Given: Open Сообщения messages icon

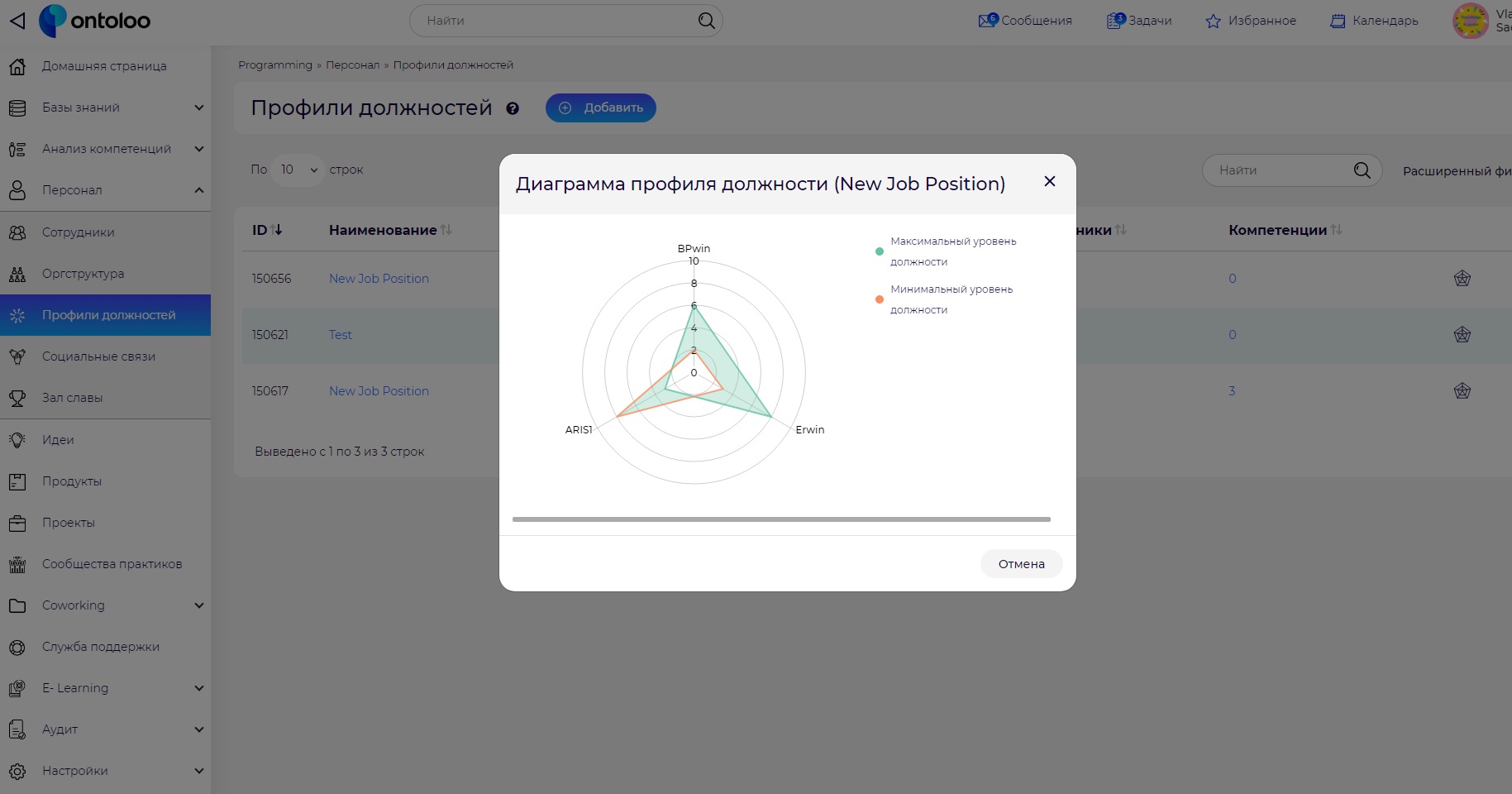Looking at the screenshot, I should tap(988, 20).
